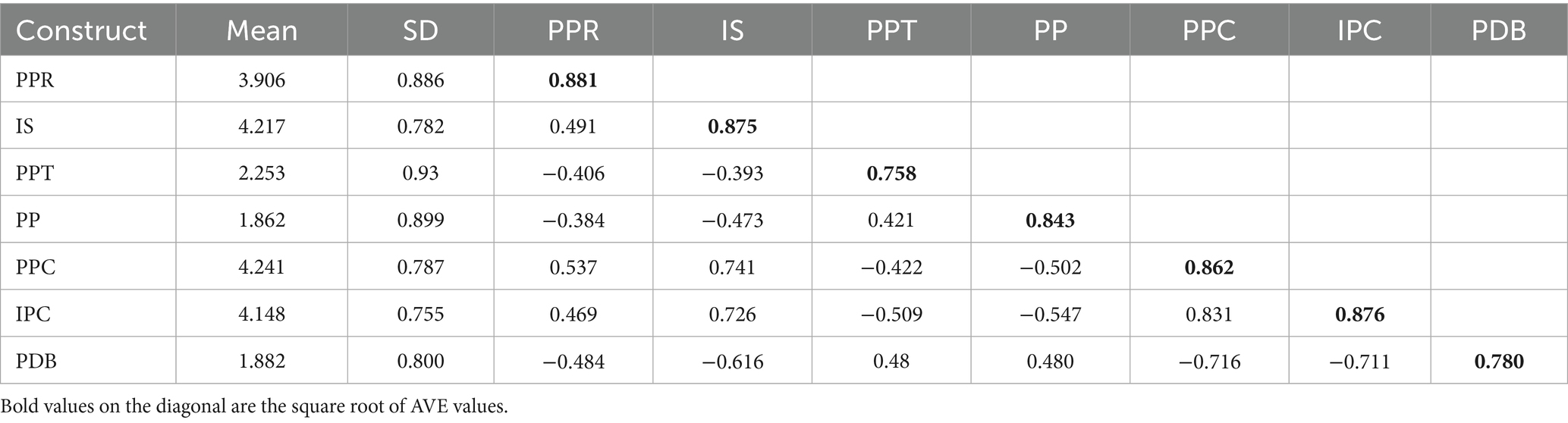Select the PDB column header
The image size is (1568, 423).
click(1498, 30)
